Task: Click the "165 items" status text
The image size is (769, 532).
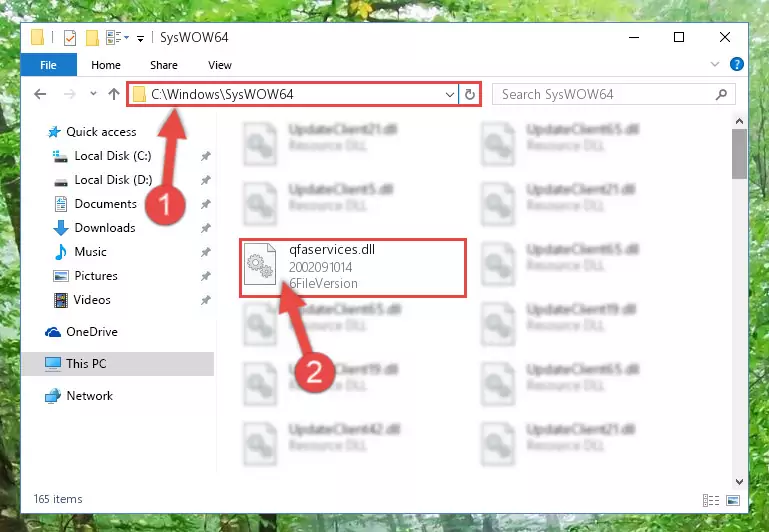Action: pyautogui.click(x=58, y=499)
